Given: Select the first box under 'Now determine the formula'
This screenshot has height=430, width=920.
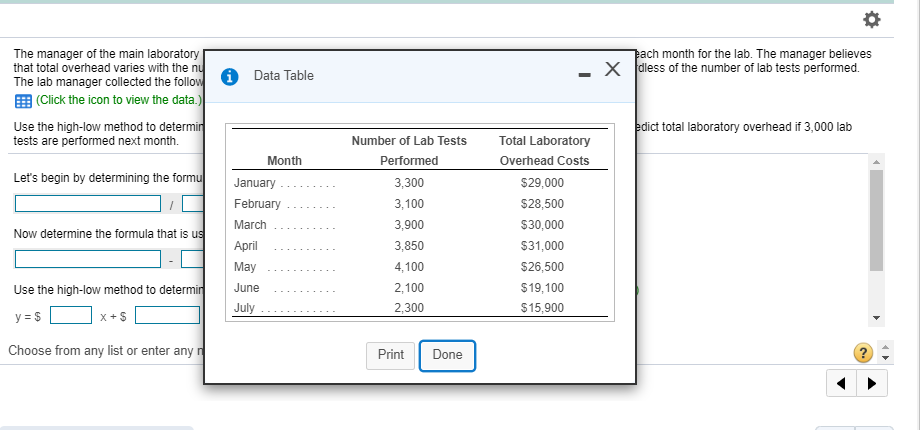Looking at the screenshot, I should pyautogui.click(x=88, y=259).
